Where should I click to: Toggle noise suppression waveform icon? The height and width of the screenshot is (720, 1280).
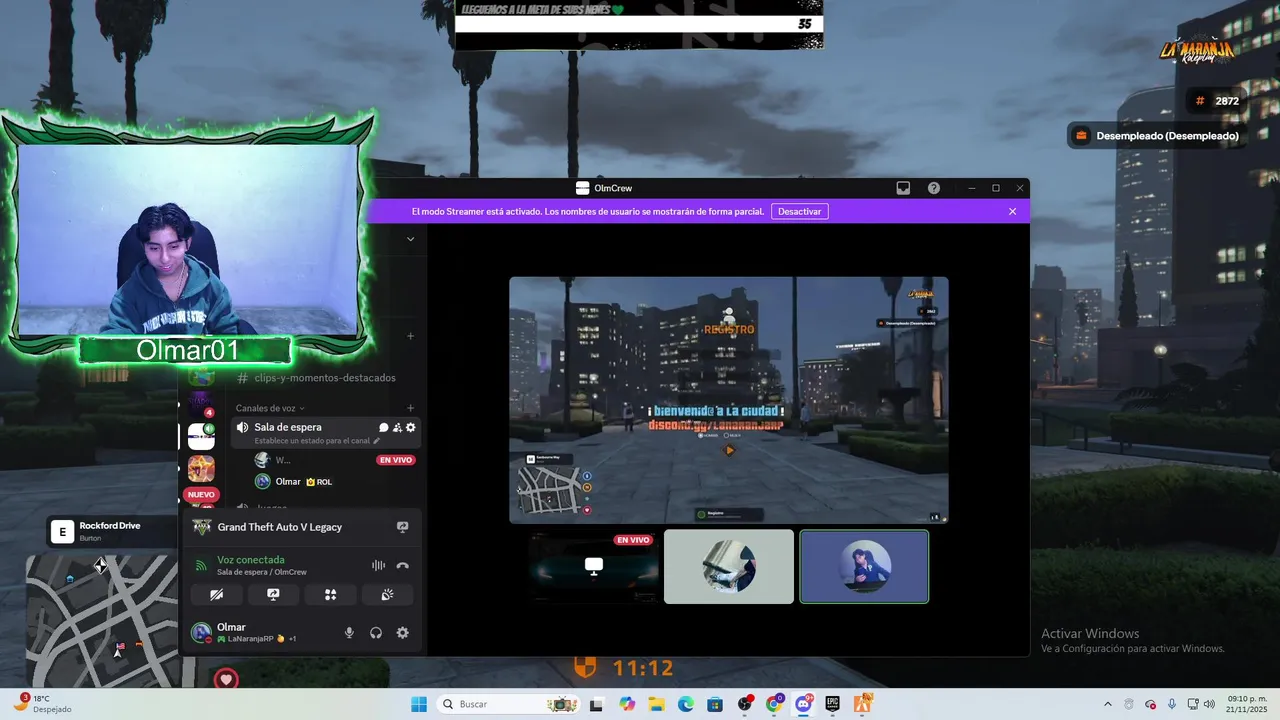(378, 565)
